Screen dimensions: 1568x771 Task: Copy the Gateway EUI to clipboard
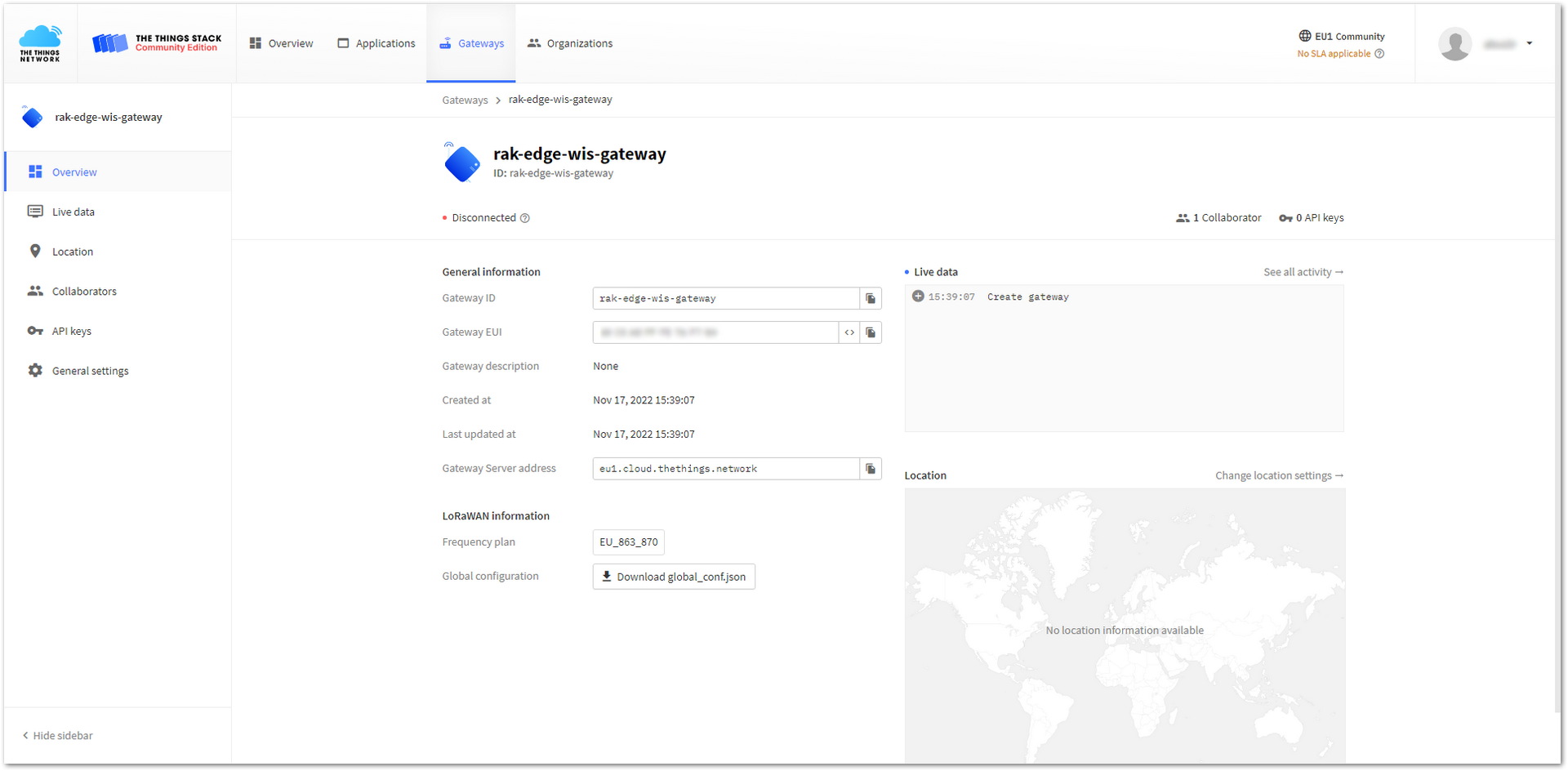tap(871, 332)
